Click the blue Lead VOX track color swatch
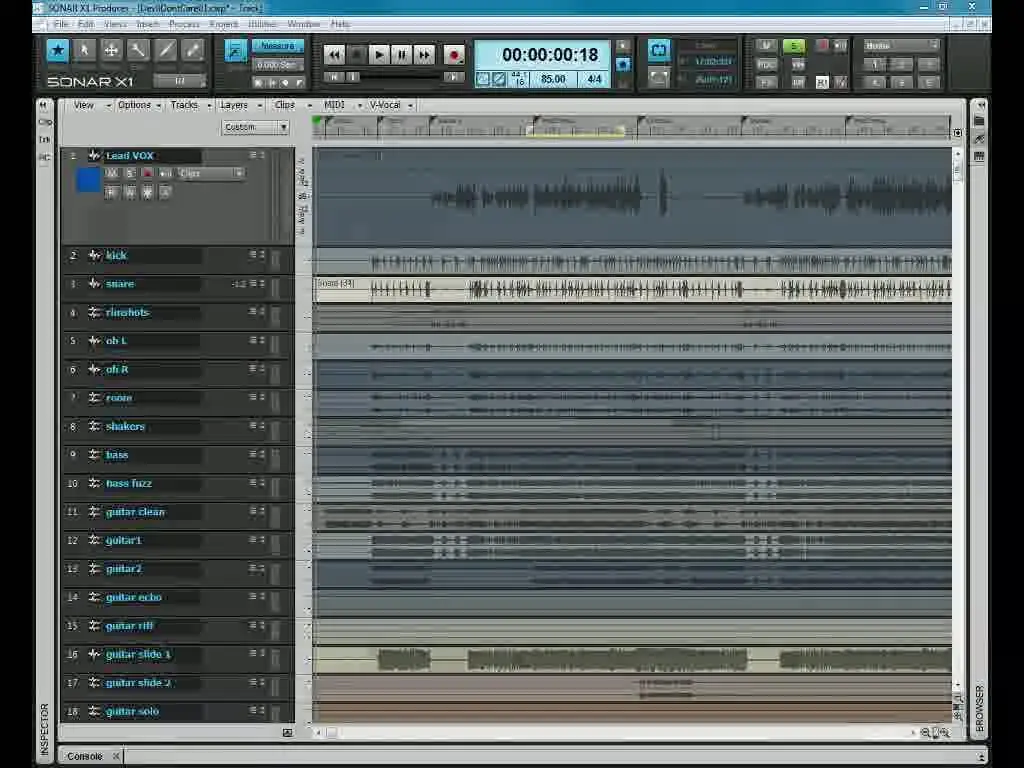Viewport: 1024px width, 768px height. [88, 180]
